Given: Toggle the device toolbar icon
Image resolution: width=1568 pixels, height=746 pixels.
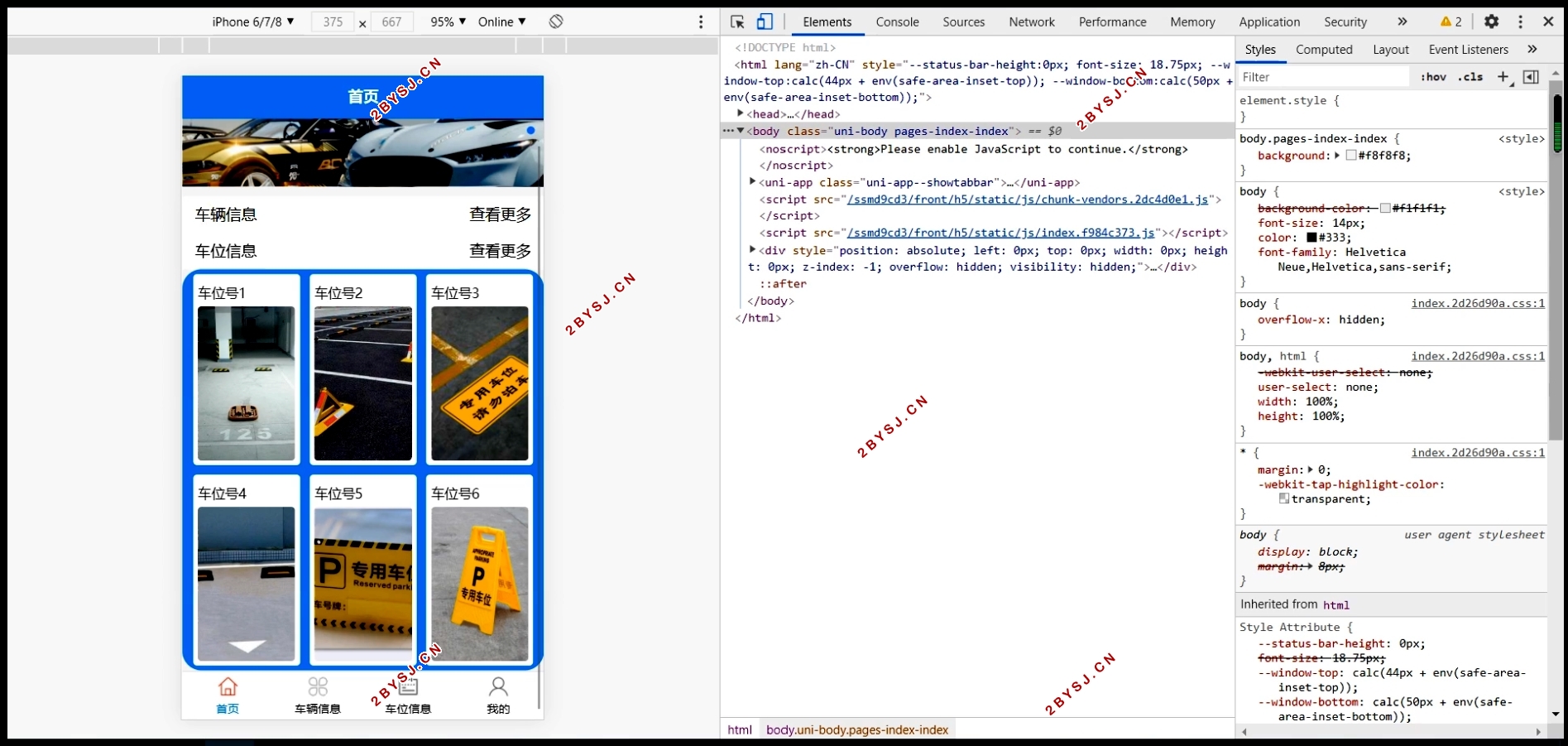Looking at the screenshot, I should tap(765, 22).
